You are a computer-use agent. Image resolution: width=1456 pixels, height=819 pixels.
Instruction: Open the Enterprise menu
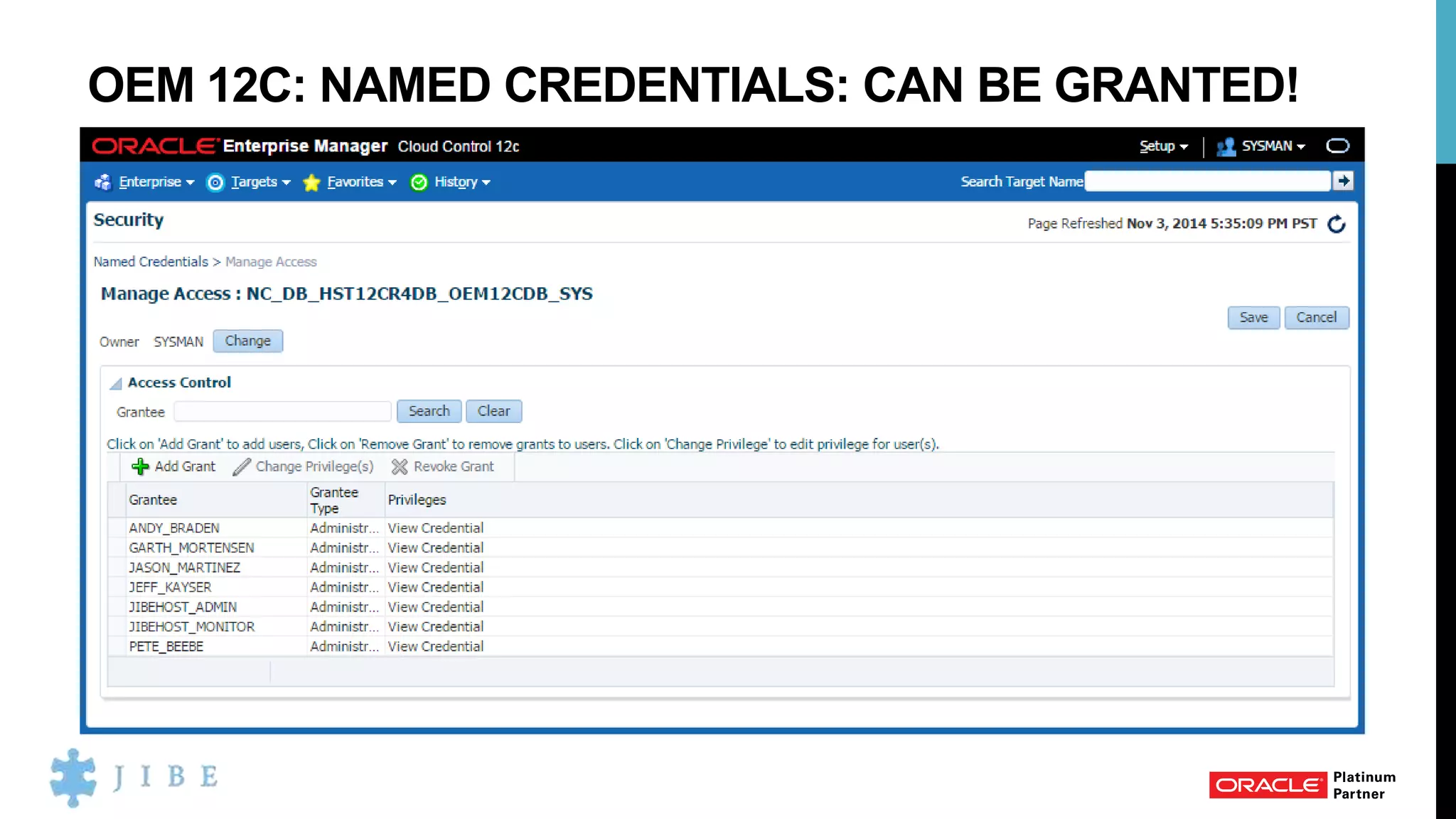click(156, 182)
